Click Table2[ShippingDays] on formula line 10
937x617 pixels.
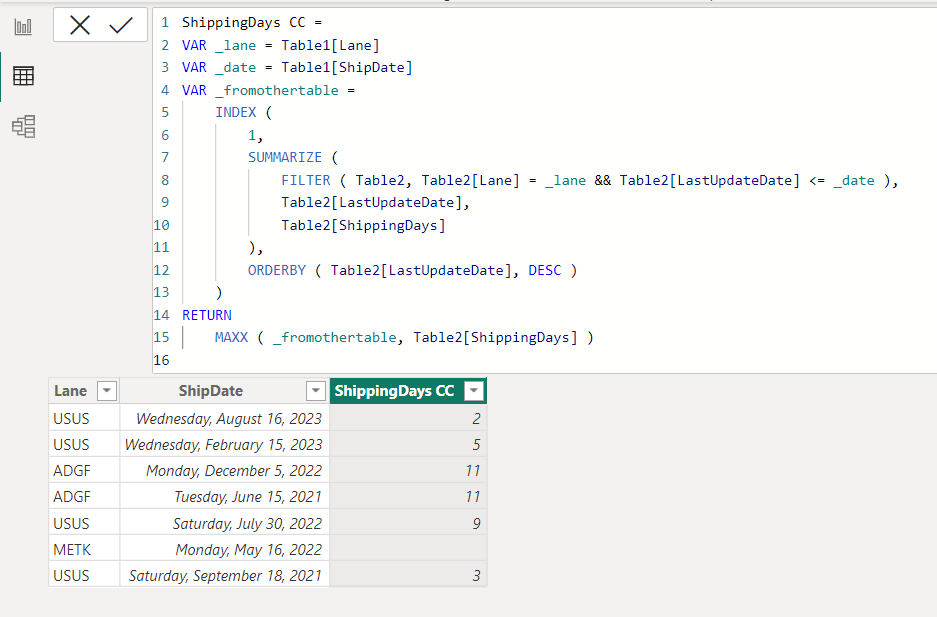[x=363, y=225]
